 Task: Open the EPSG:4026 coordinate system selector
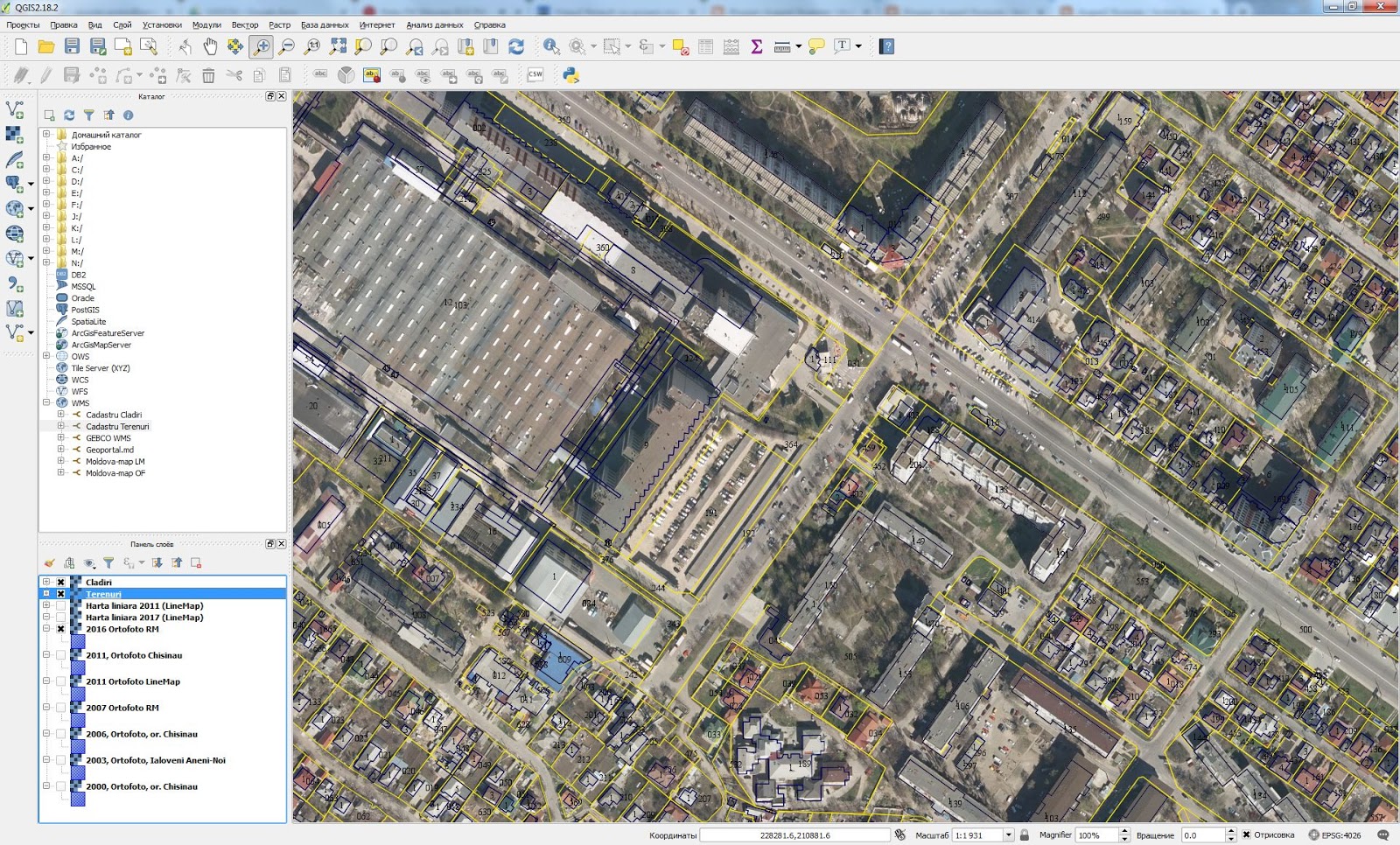tap(1334, 835)
